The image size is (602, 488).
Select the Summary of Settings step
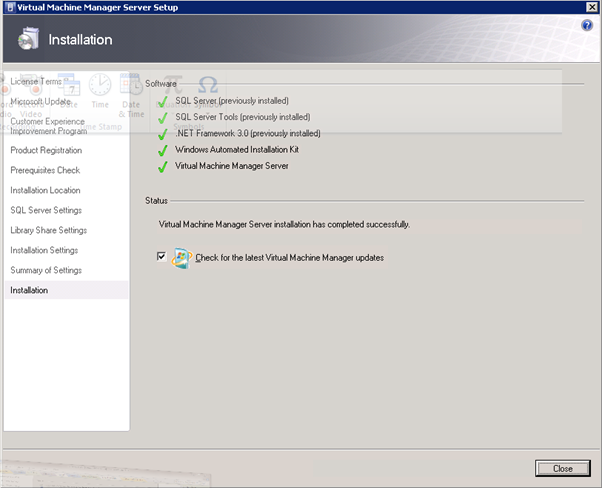[46, 270]
